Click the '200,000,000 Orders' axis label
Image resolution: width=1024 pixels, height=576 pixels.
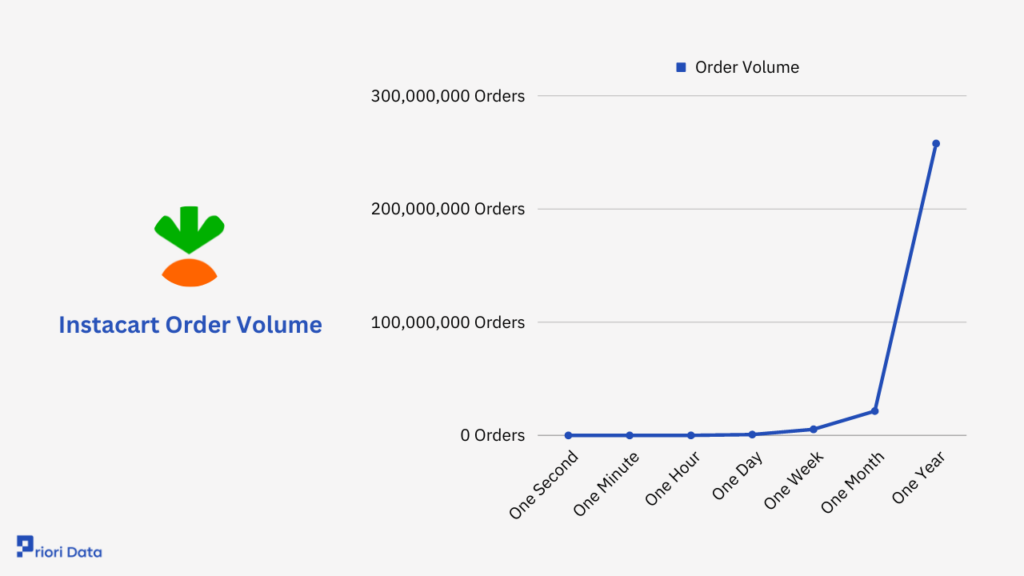click(x=447, y=209)
